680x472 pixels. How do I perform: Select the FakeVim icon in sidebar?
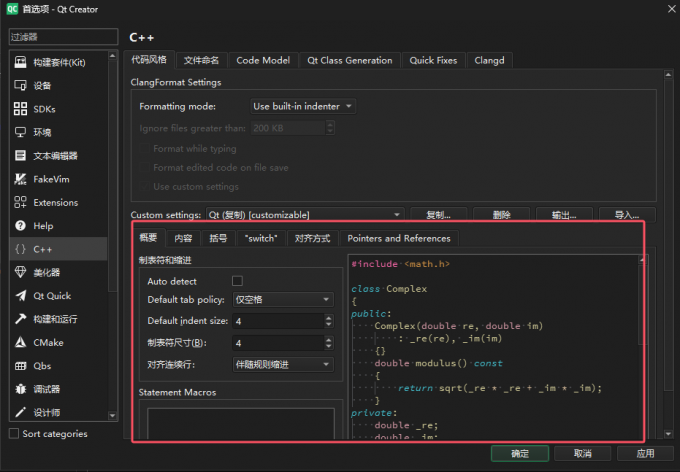(20, 179)
